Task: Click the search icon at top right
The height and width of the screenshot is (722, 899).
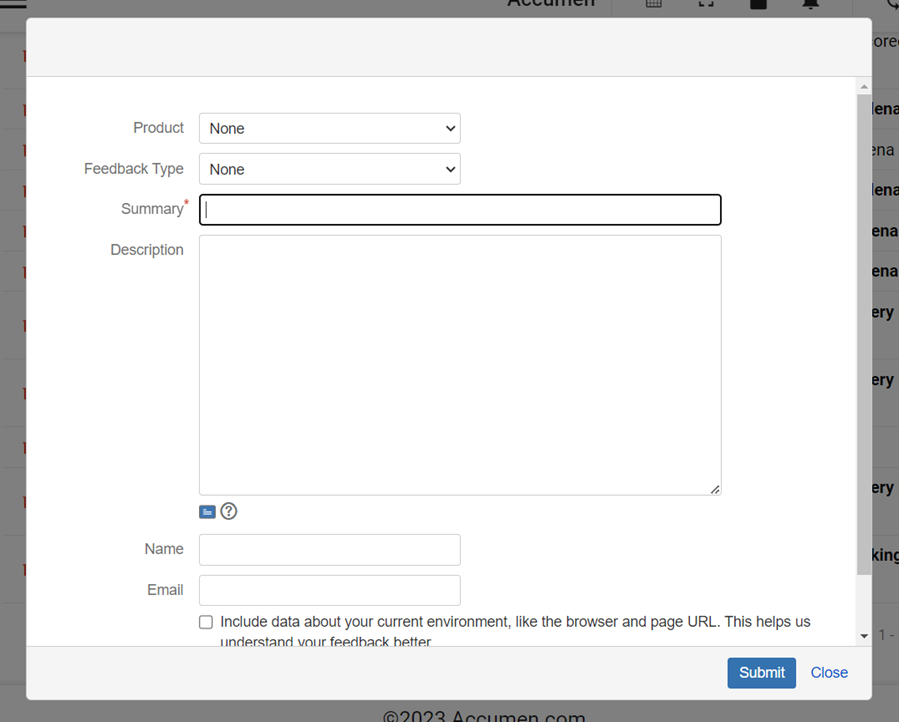Action: [891, 5]
